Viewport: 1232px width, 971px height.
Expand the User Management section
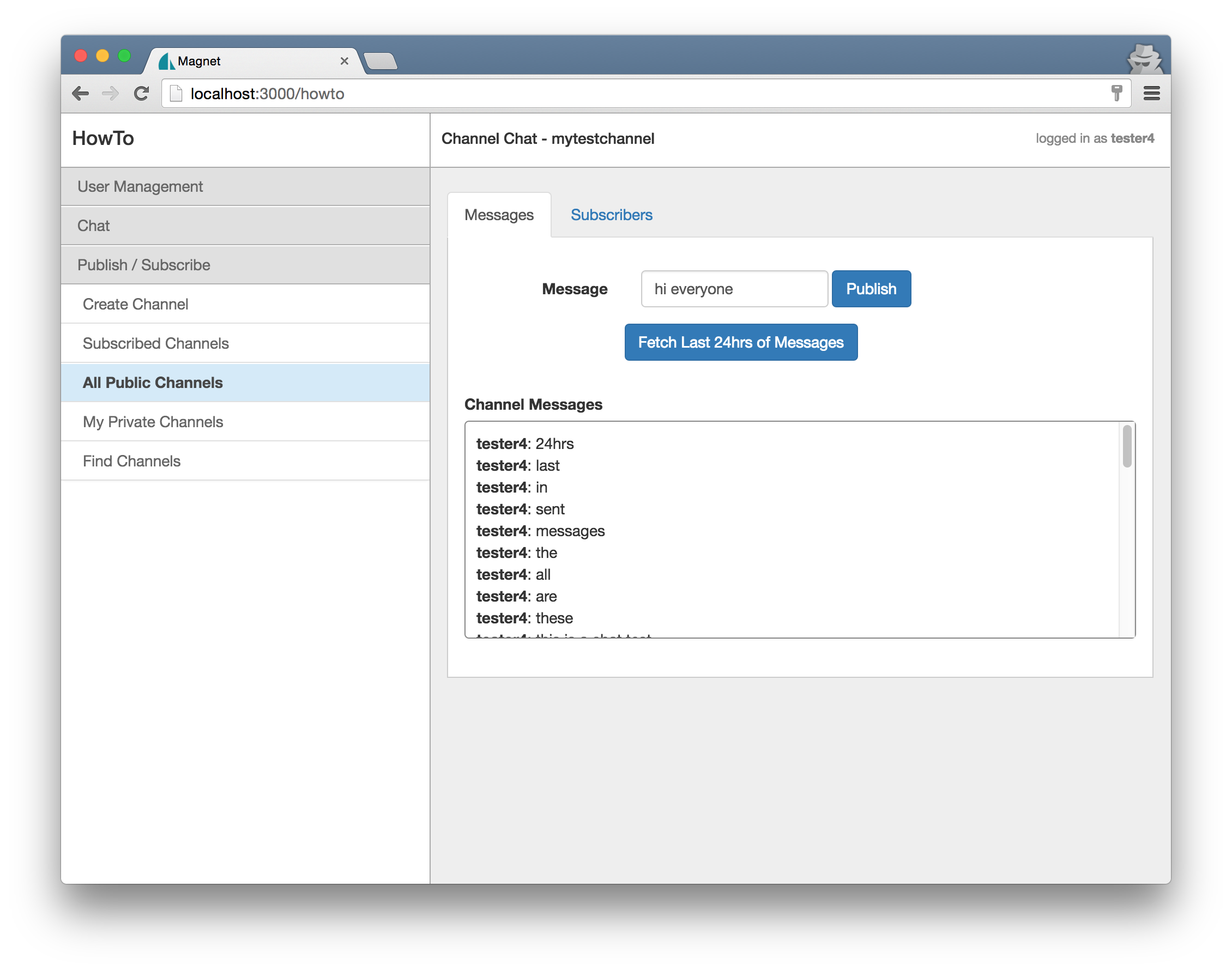(140, 186)
